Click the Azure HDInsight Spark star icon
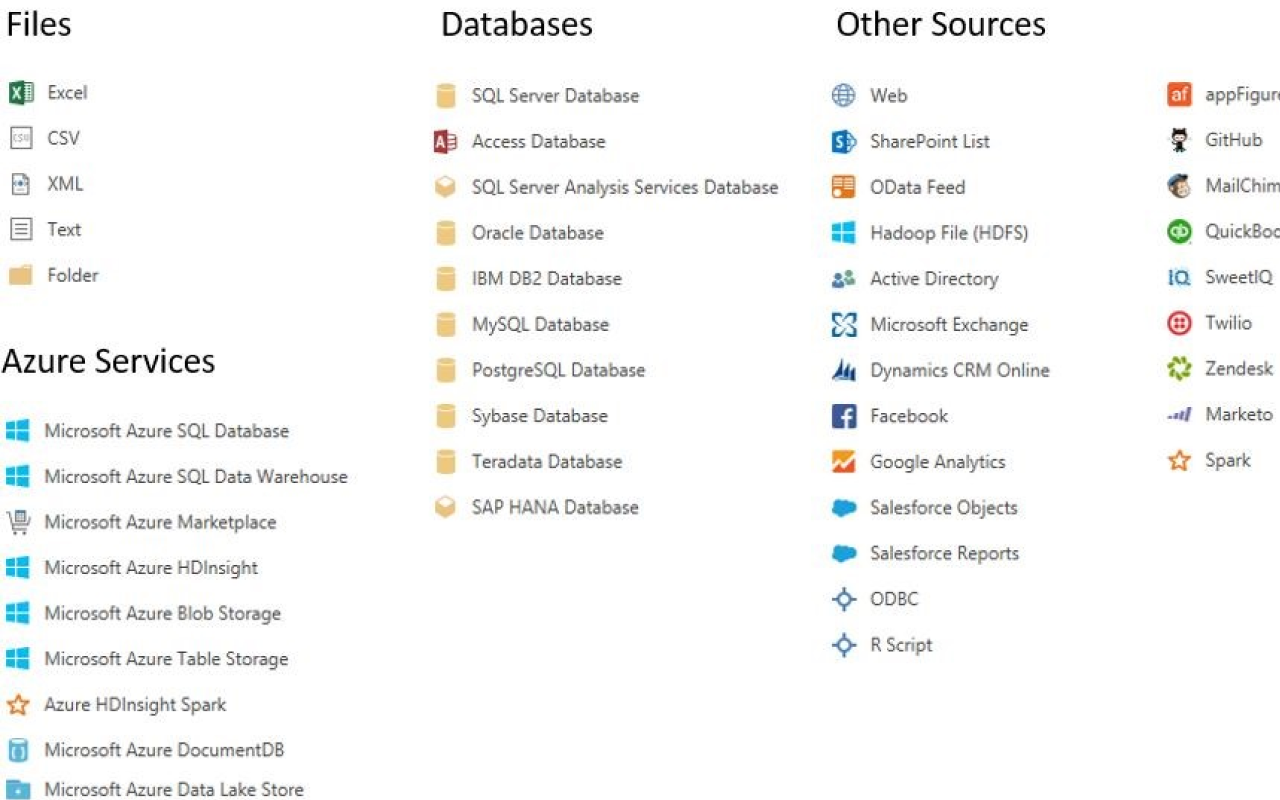The height and width of the screenshot is (800, 1280). tap(18, 704)
